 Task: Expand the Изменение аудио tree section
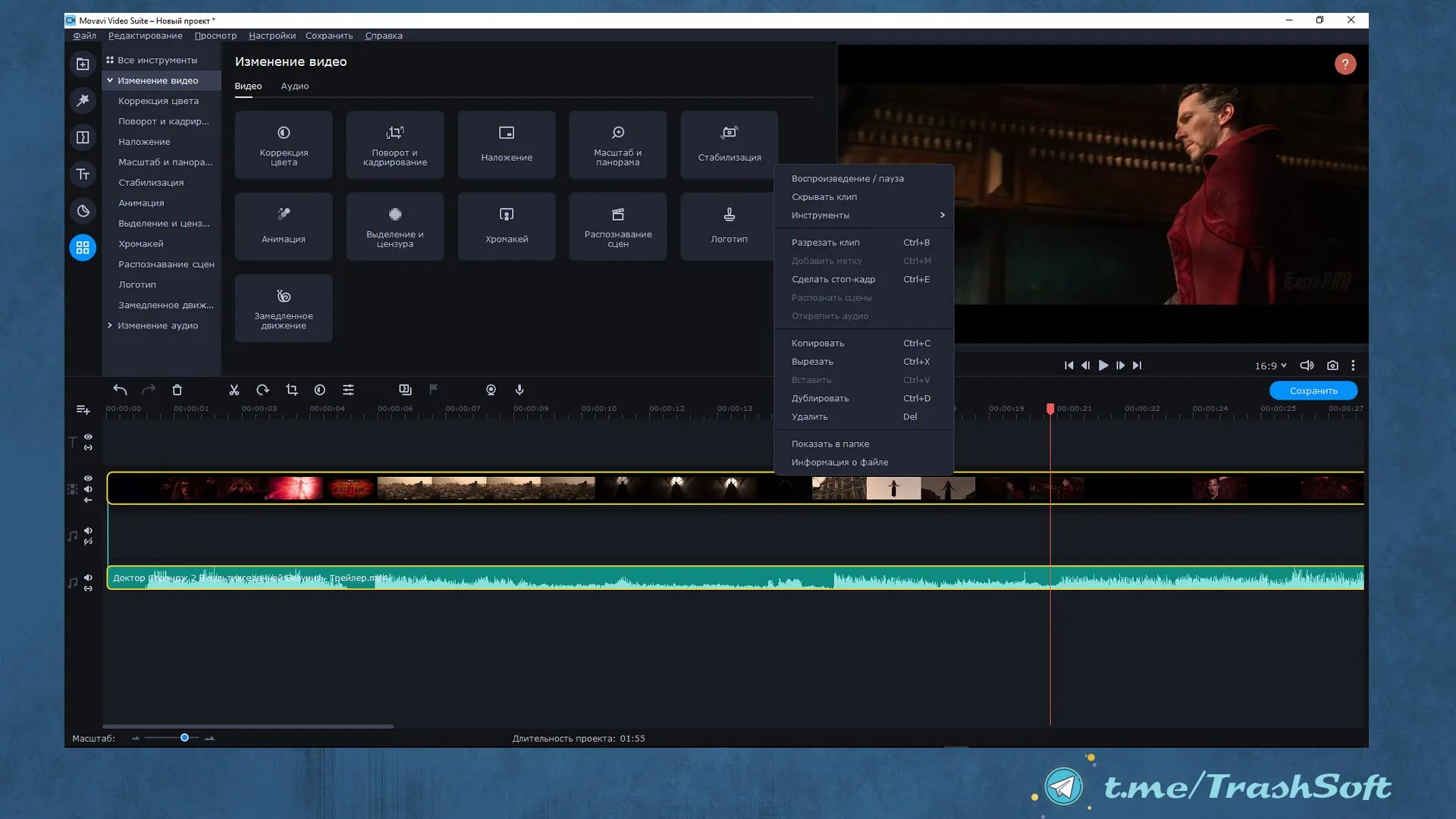(x=110, y=325)
